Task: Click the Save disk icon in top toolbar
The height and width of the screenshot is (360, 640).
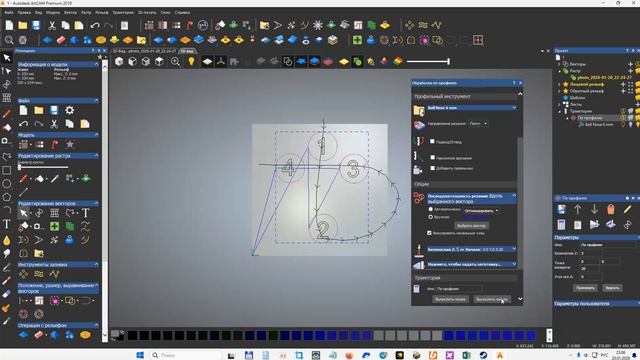Action: pos(36,25)
